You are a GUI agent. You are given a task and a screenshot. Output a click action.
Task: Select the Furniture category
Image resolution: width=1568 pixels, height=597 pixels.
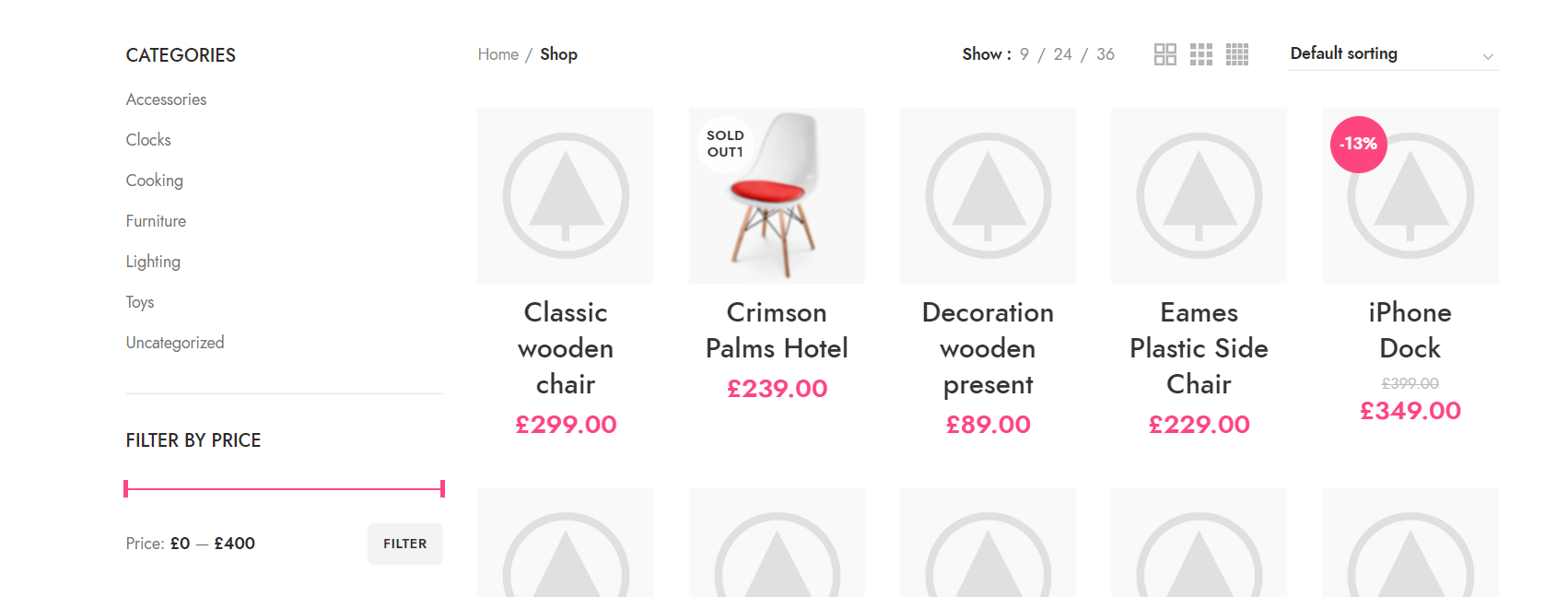[156, 221]
